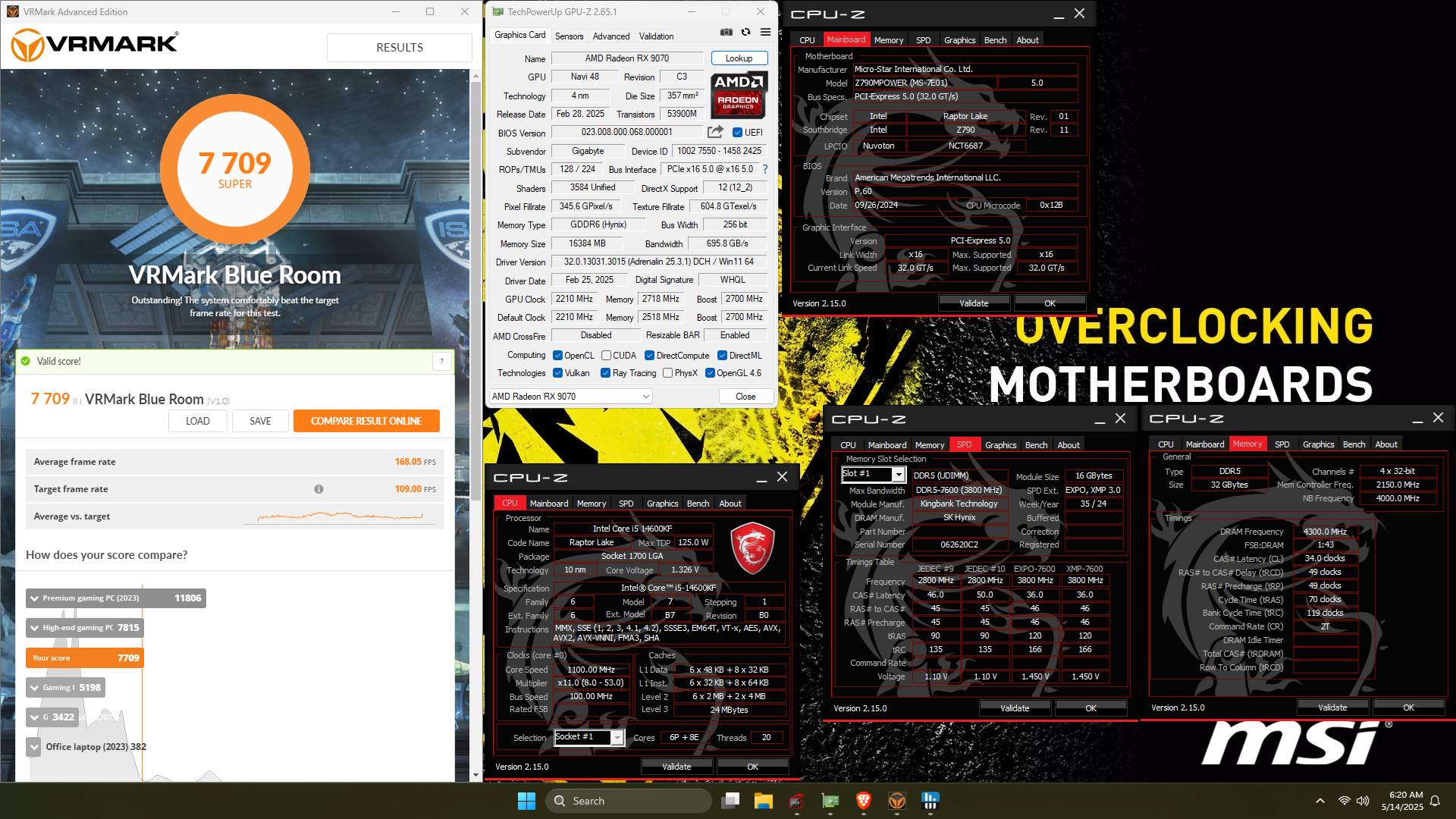Open the AMD Radeon RX 9070 GPU selector dropdown
The image size is (1456, 819).
pos(571,397)
